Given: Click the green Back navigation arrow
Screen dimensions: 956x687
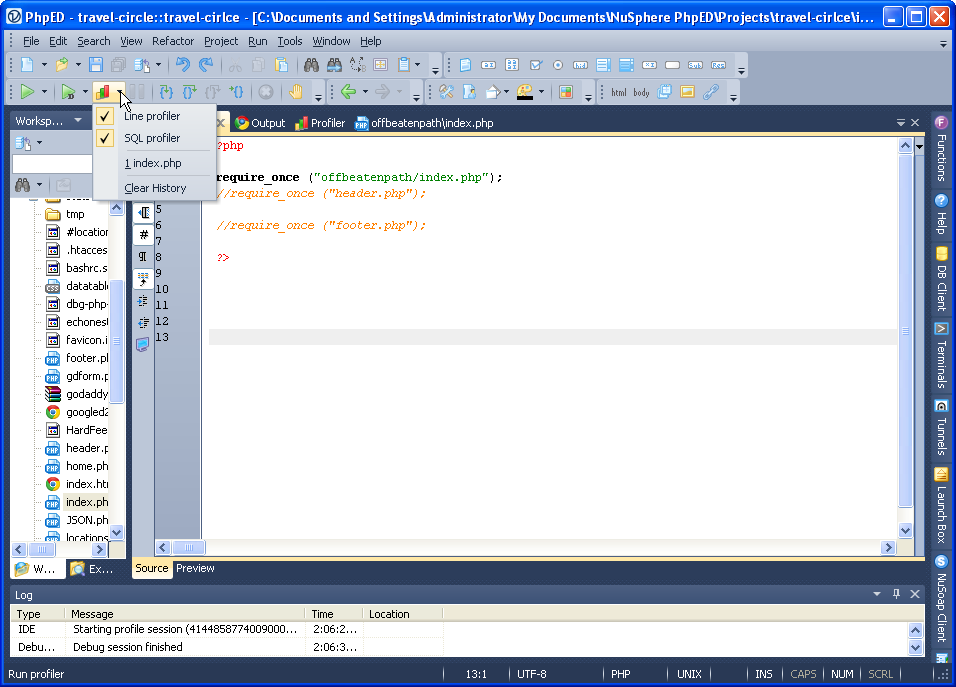Looking at the screenshot, I should click(348, 92).
